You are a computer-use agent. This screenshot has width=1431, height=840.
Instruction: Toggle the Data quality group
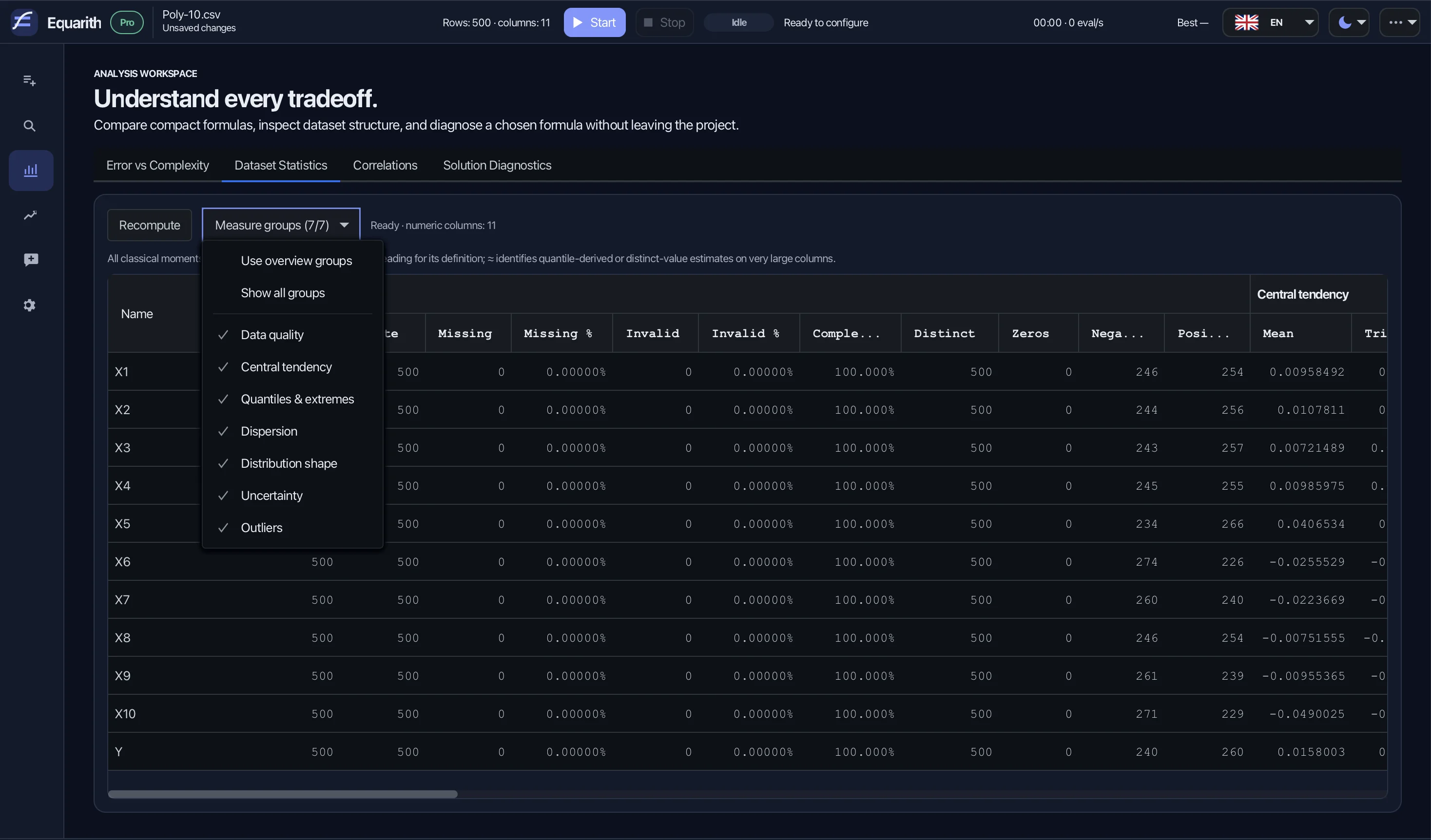(292, 335)
